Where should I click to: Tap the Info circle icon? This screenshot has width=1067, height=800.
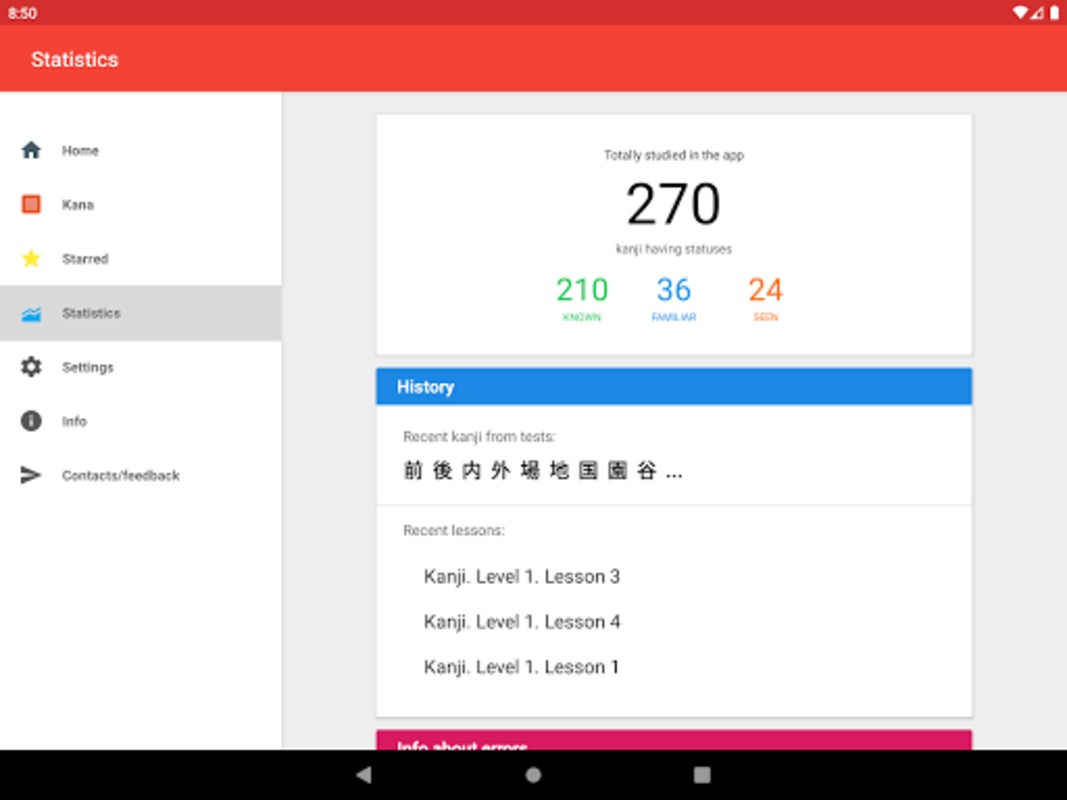31,421
